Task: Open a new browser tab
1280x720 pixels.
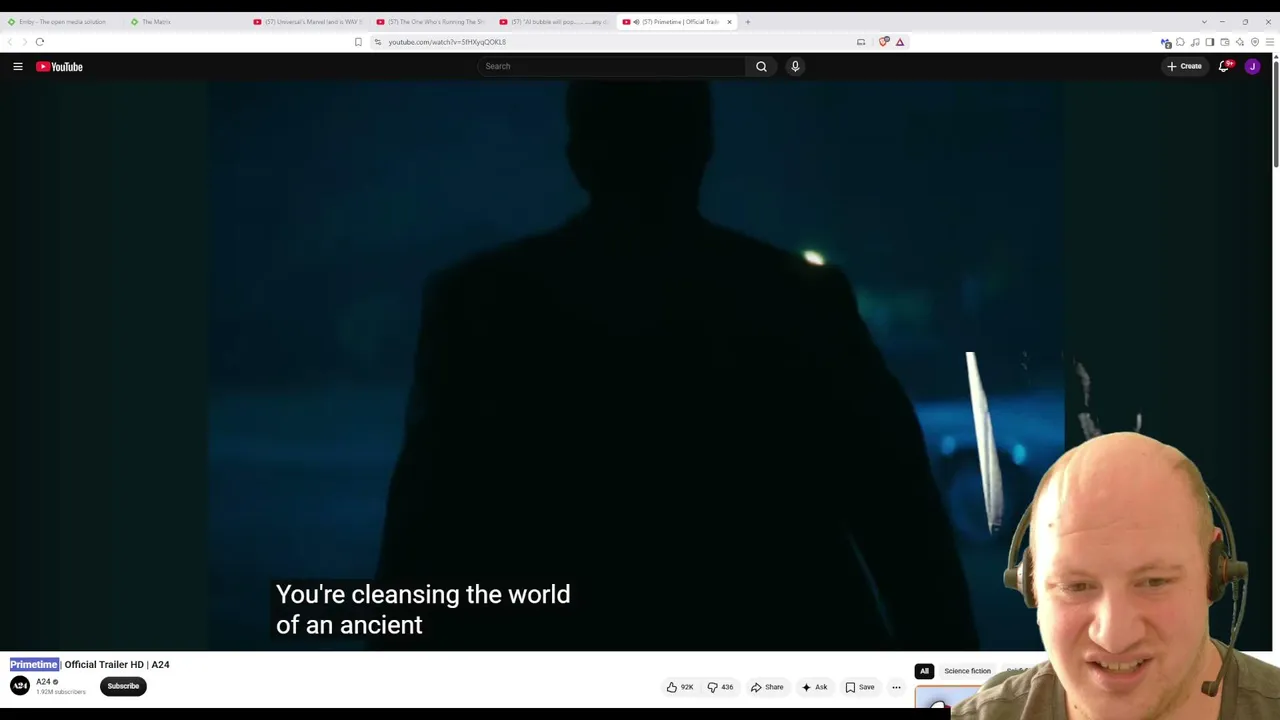Action: tap(747, 22)
